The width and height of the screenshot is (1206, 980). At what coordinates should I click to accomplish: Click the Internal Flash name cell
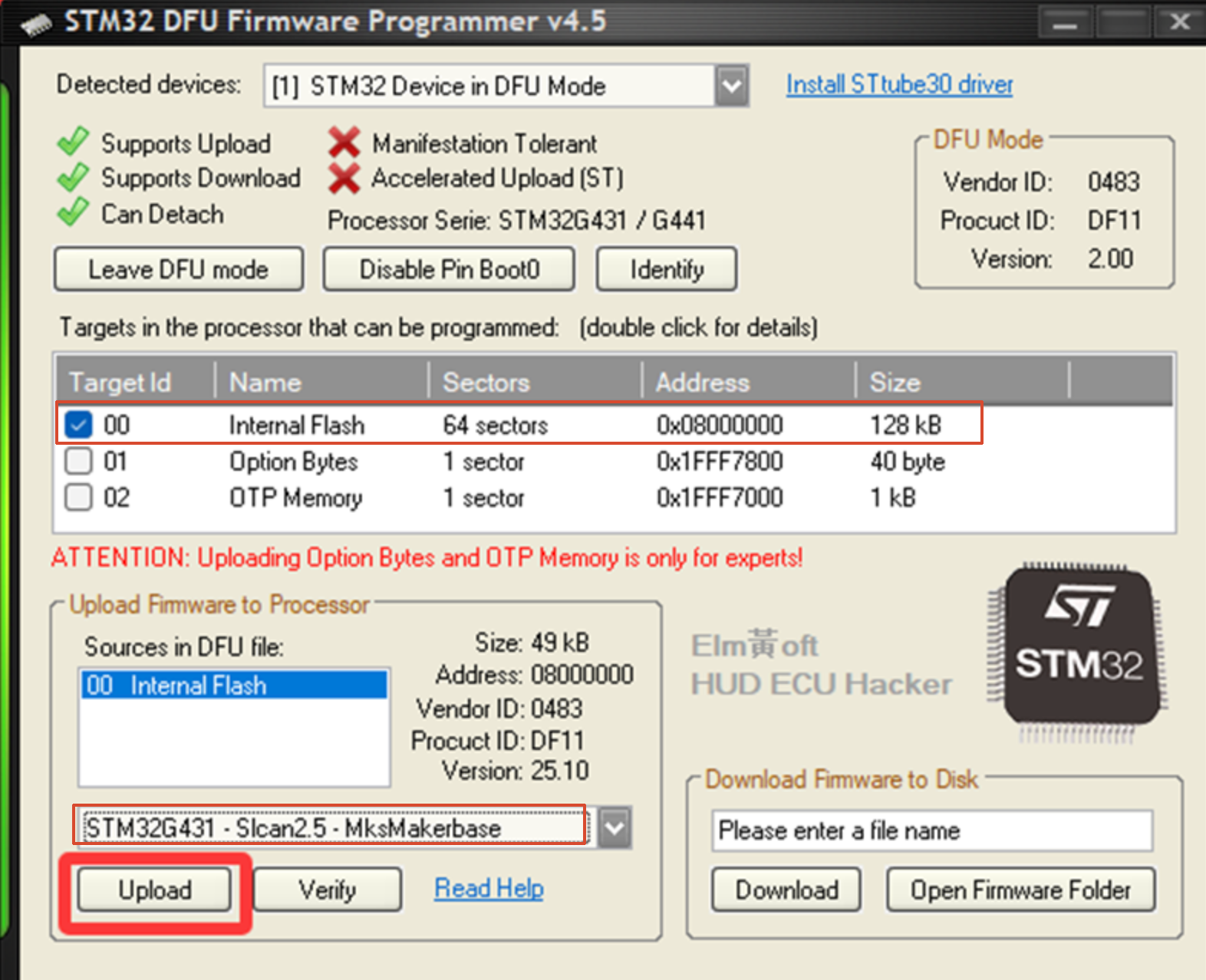297,425
